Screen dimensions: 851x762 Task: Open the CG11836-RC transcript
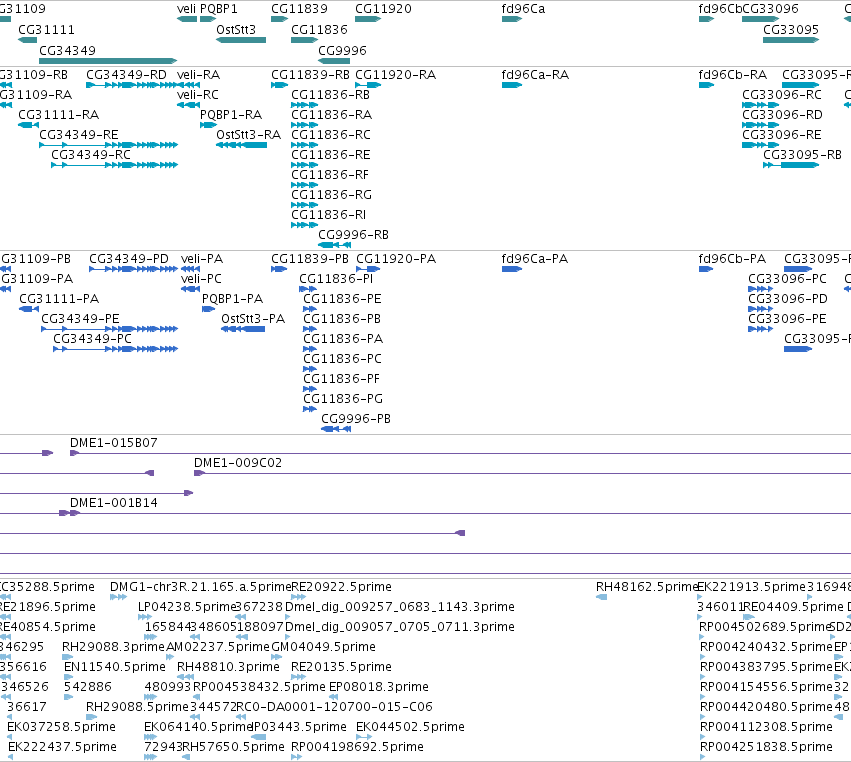coord(331,135)
